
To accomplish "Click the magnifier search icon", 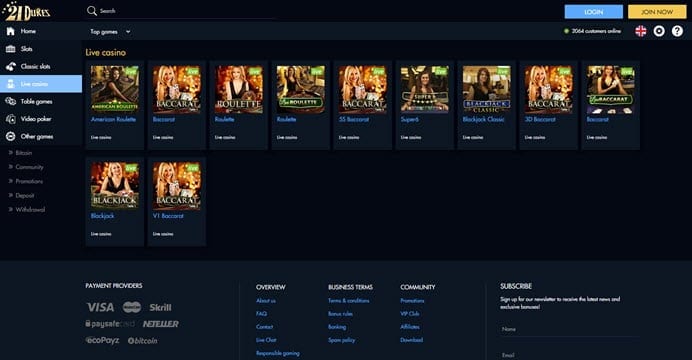I will (91, 11).
